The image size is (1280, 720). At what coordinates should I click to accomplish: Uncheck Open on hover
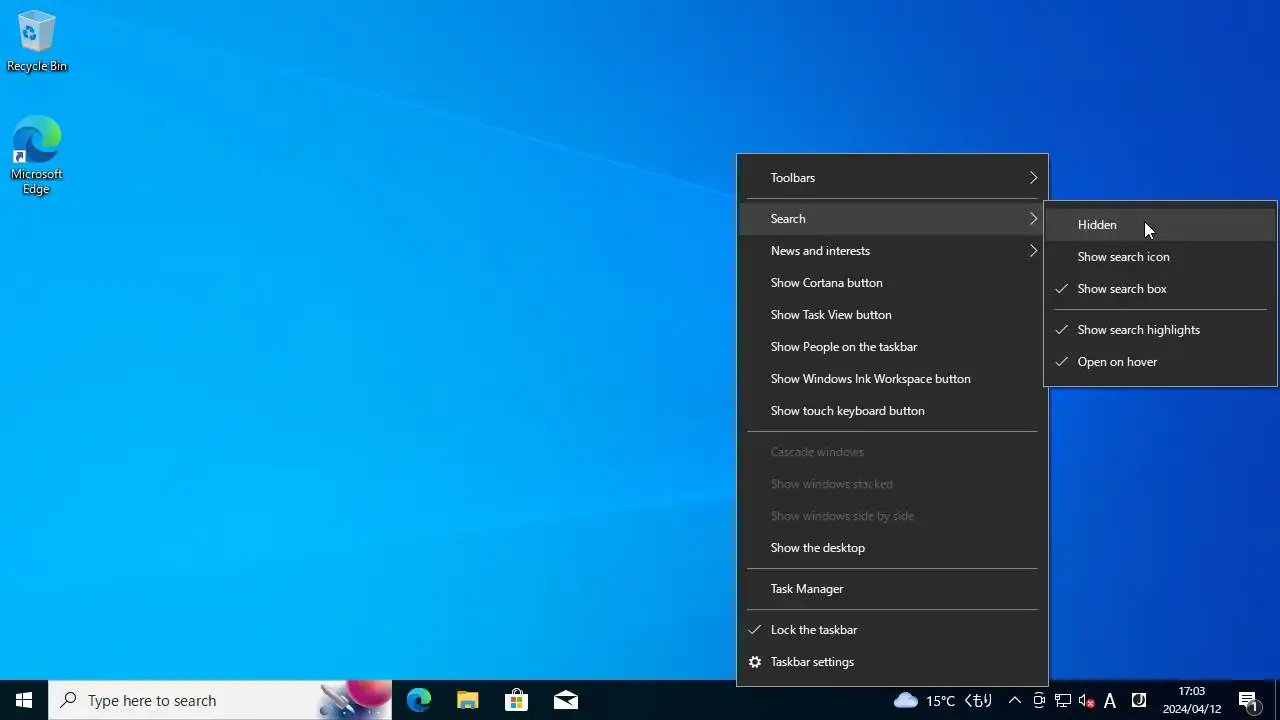click(x=1160, y=362)
